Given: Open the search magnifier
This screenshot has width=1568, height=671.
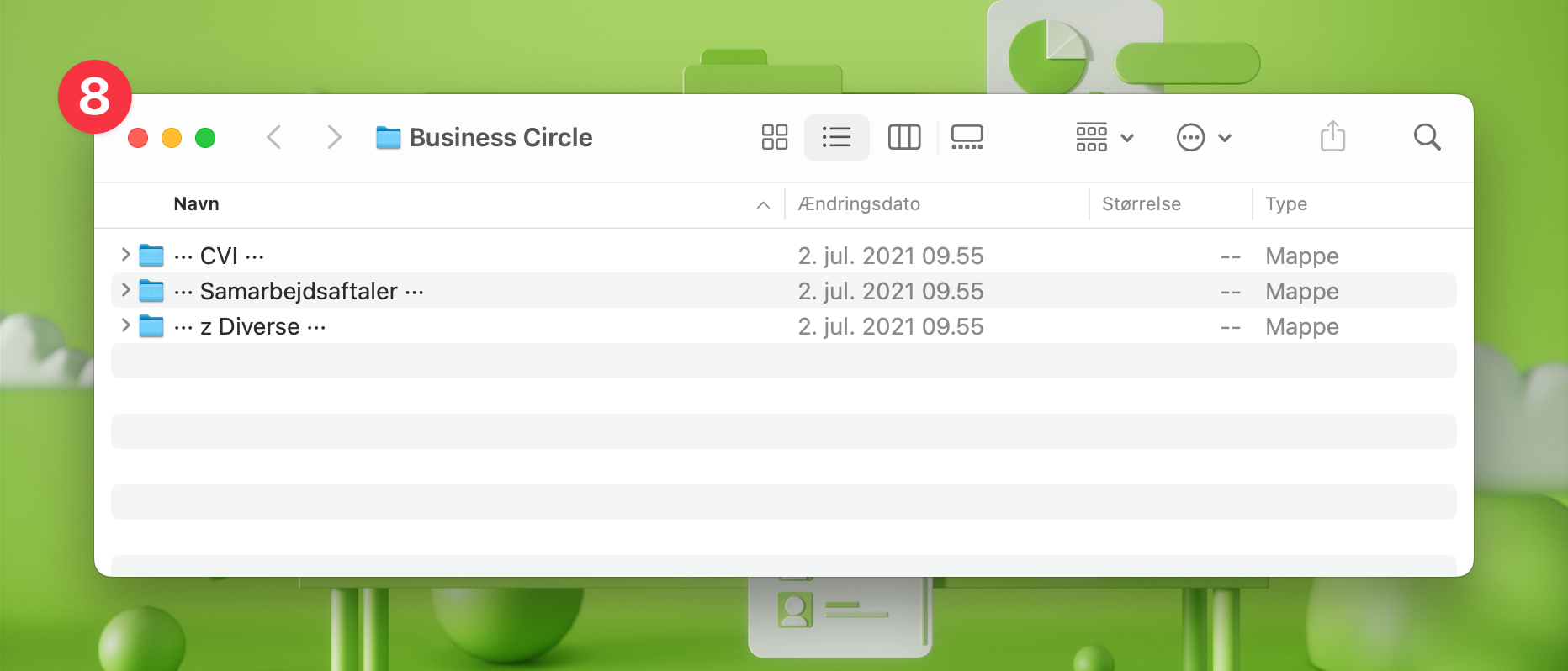Looking at the screenshot, I should pos(1427,137).
